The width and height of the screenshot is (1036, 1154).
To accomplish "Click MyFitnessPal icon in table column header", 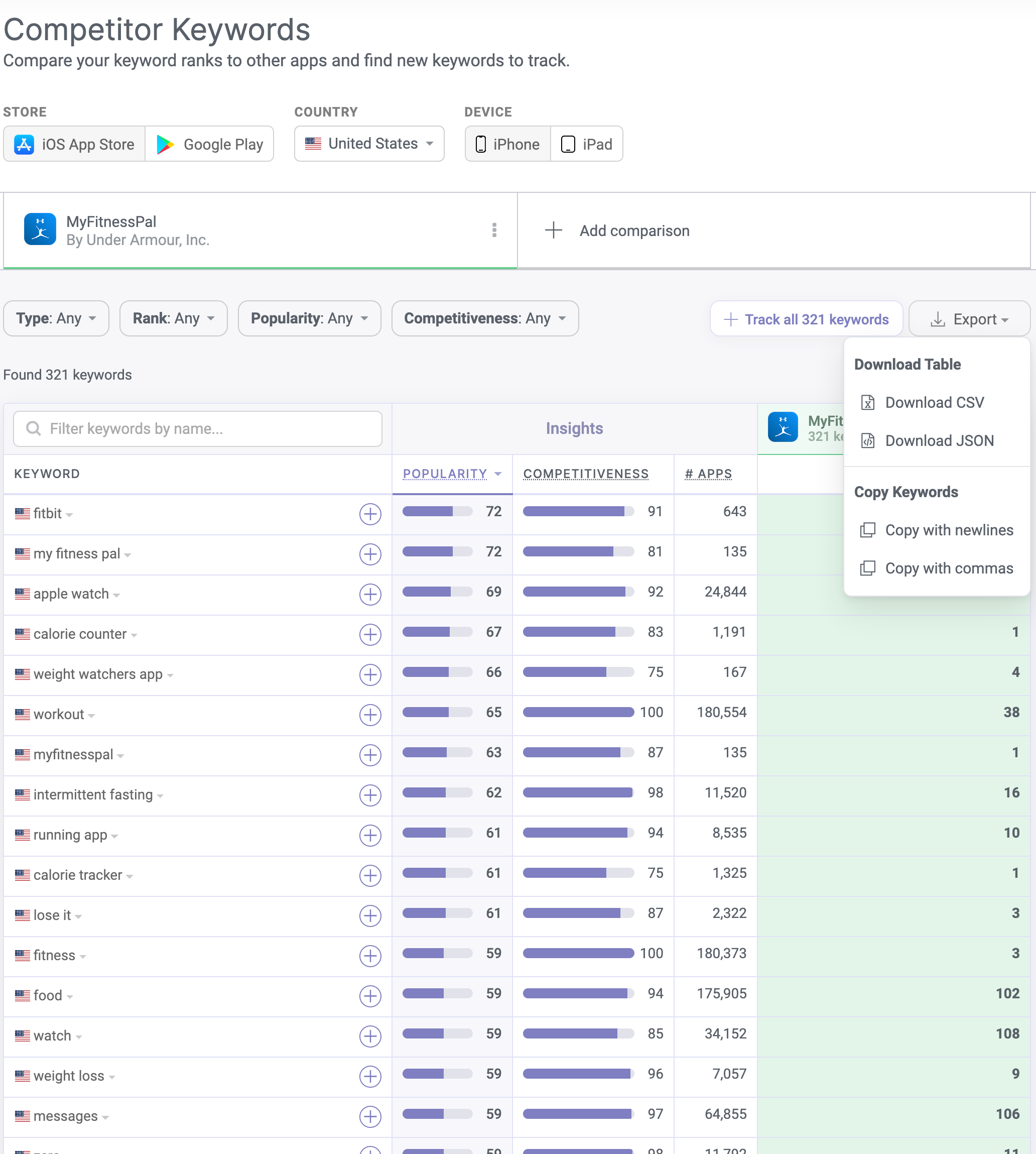I will point(783,427).
